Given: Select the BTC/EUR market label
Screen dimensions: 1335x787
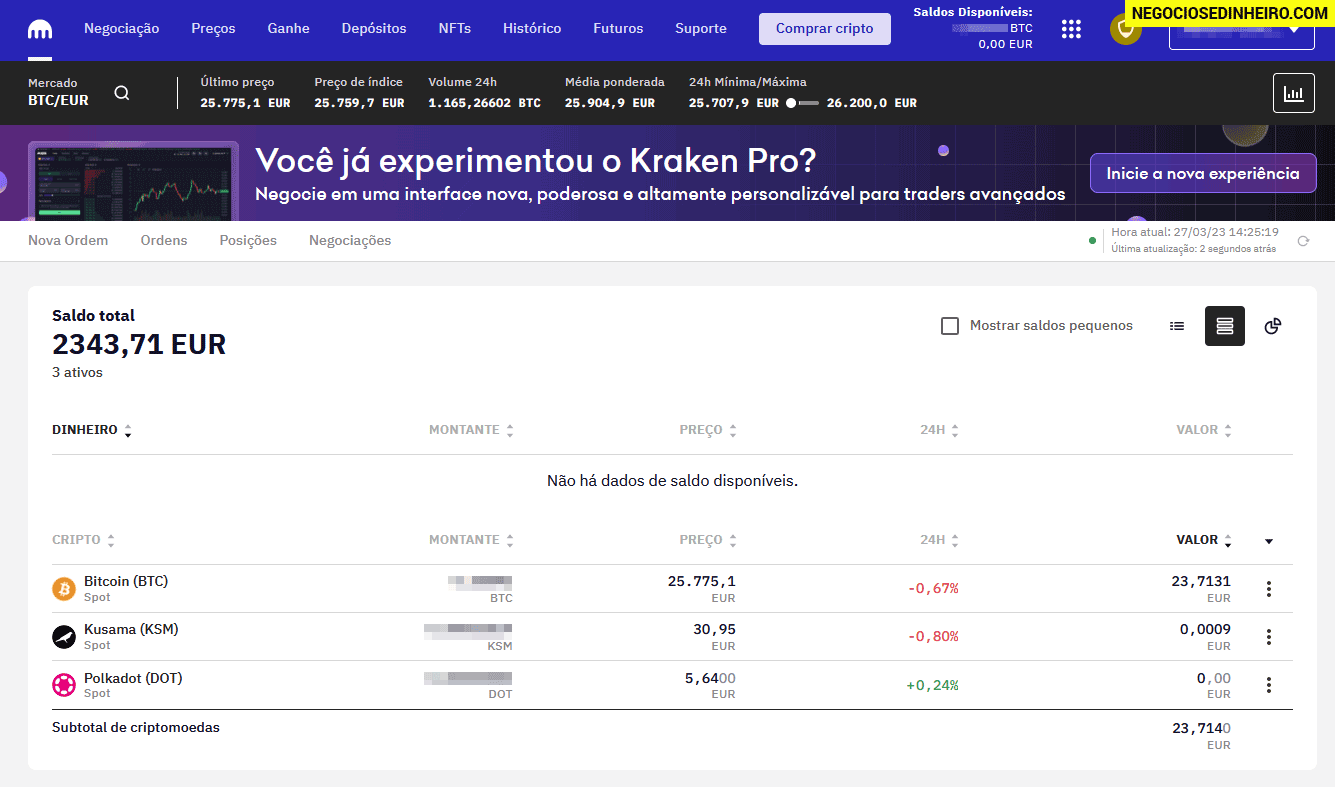Looking at the screenshot, I should pos(58,101).
